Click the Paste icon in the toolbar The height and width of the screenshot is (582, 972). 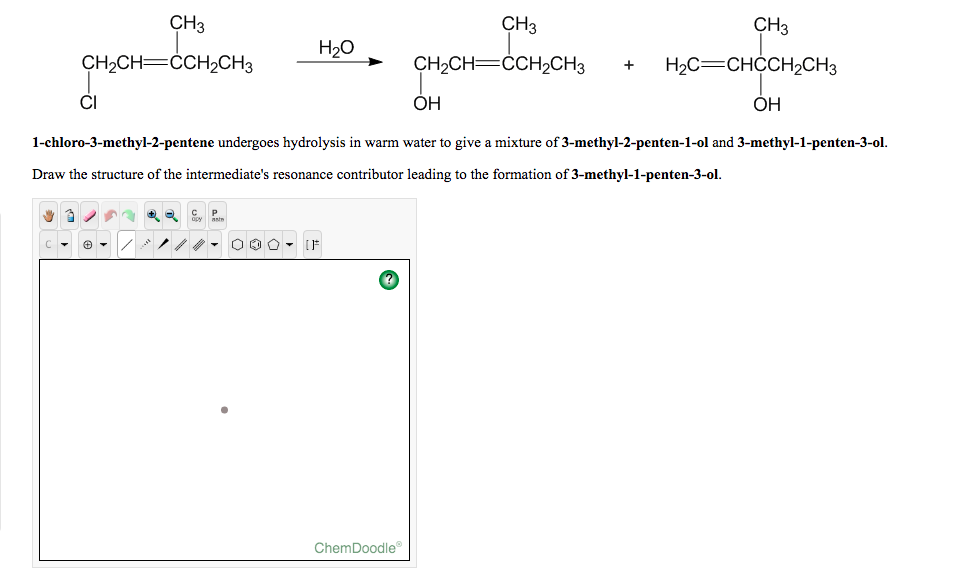point(217,215)
